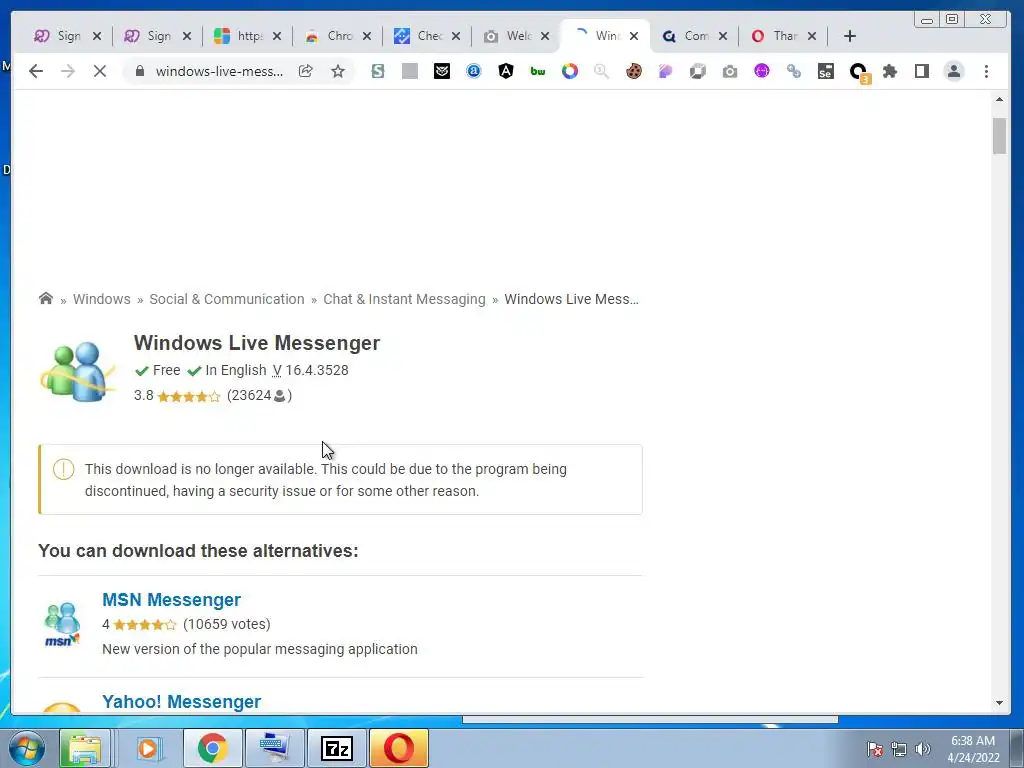Close the 'Chec' tab
Image resolution: width=1024 pixels, height=768 pixels.
[x=456, y=36]
